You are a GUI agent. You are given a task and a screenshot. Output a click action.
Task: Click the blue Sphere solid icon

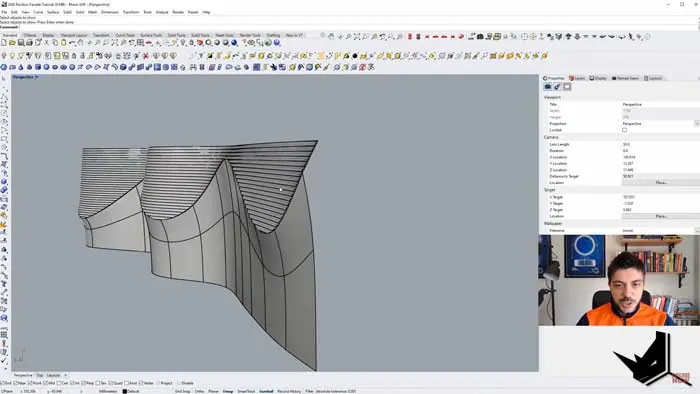[x=46, y=67]
